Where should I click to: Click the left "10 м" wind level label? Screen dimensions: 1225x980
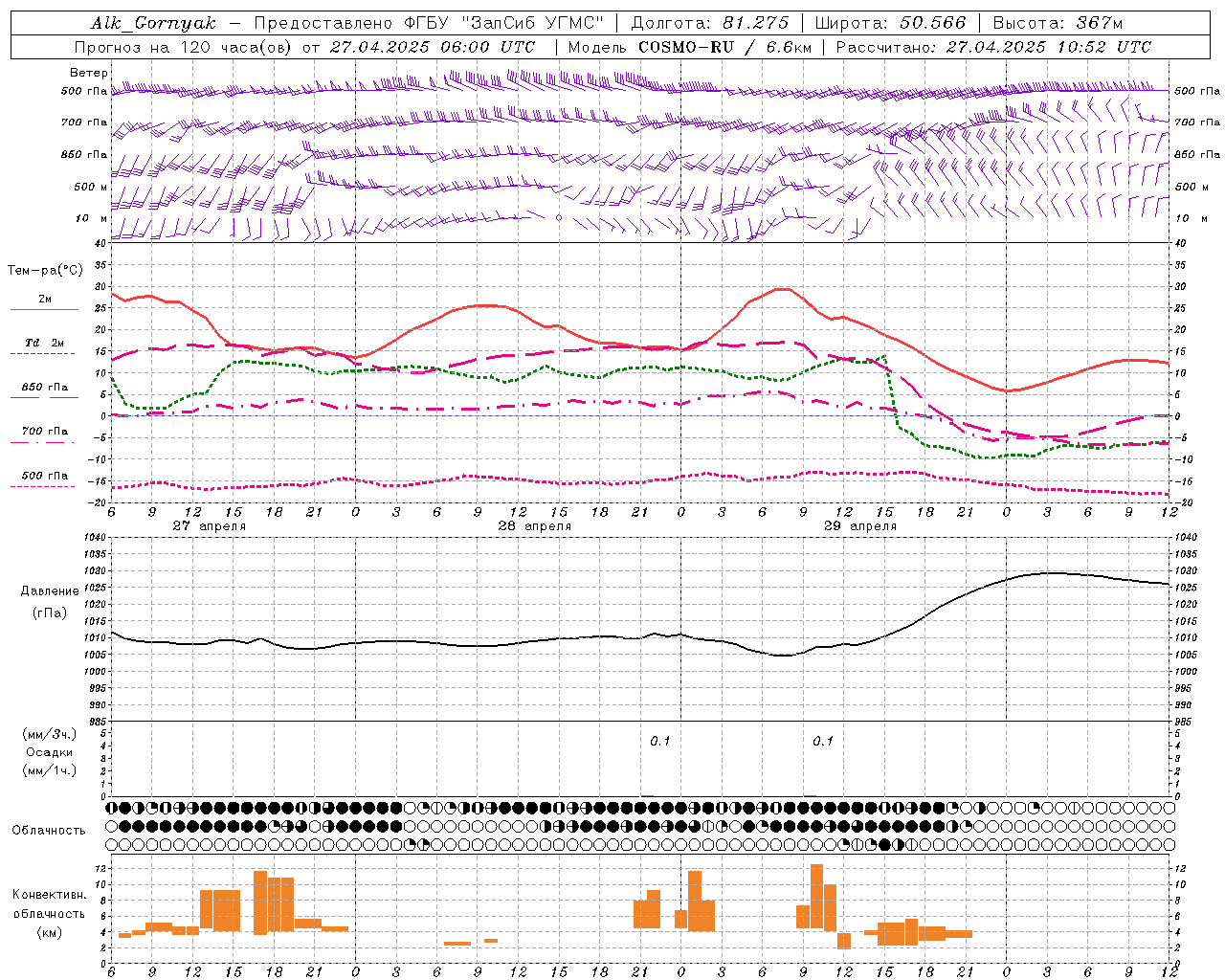[91, 218]
